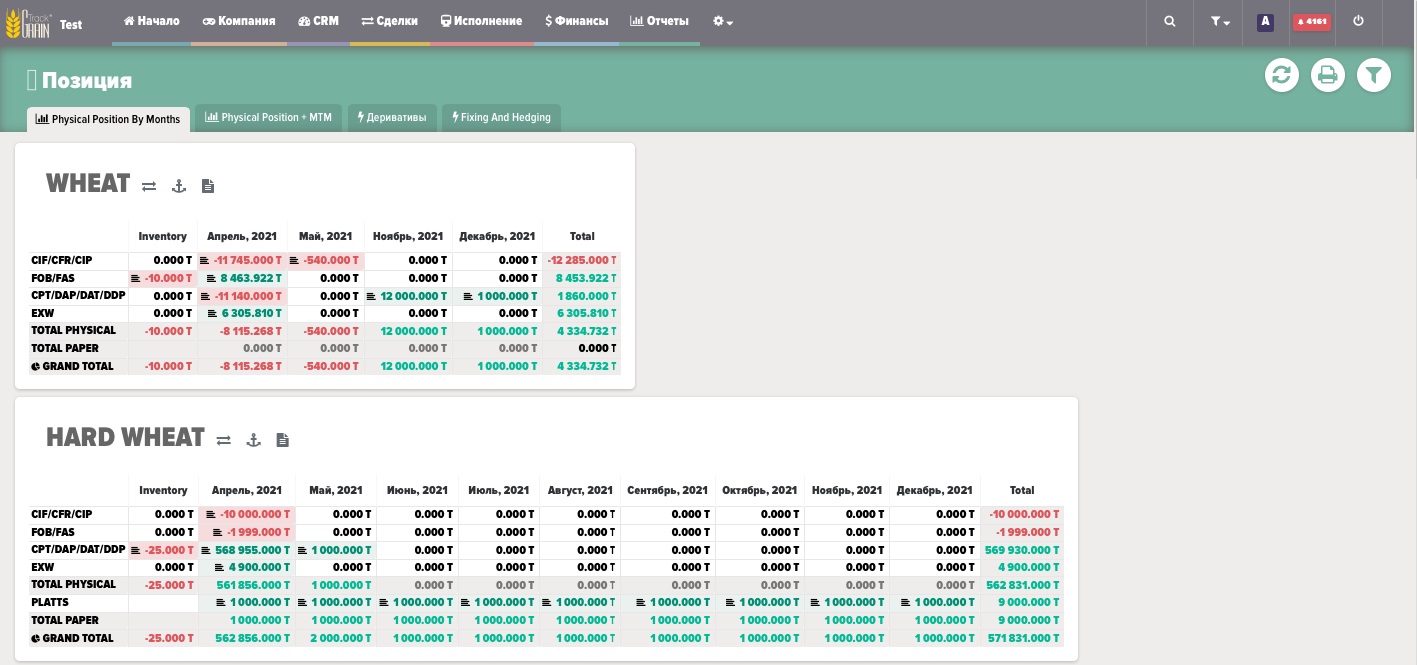The width and height of the screenshot is (1417, 665).
Task: Switch to Physical Position + MTM tab
Action: pos(268,118)
